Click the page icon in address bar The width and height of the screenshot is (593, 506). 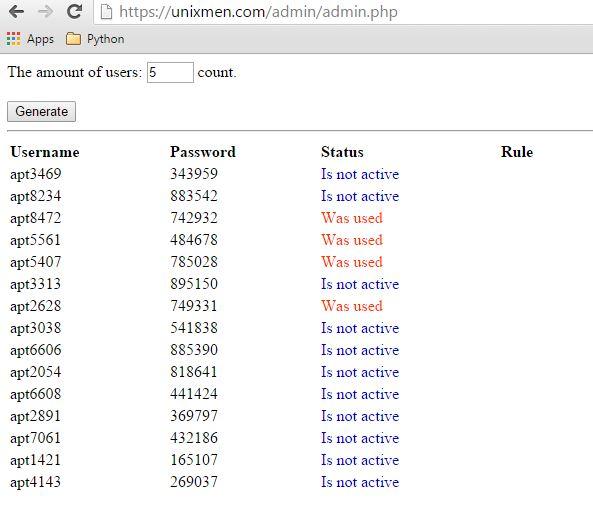click(106, 12)
